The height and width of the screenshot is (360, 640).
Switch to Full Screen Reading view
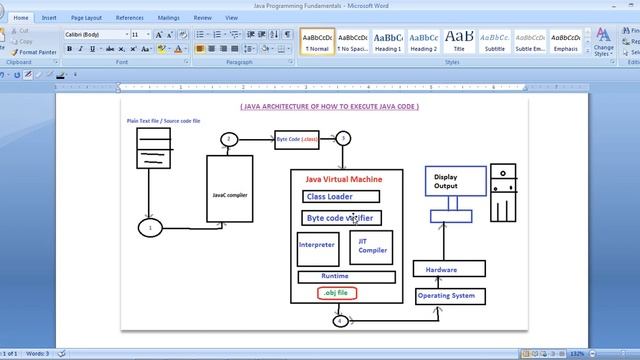(x=535, y=353)
